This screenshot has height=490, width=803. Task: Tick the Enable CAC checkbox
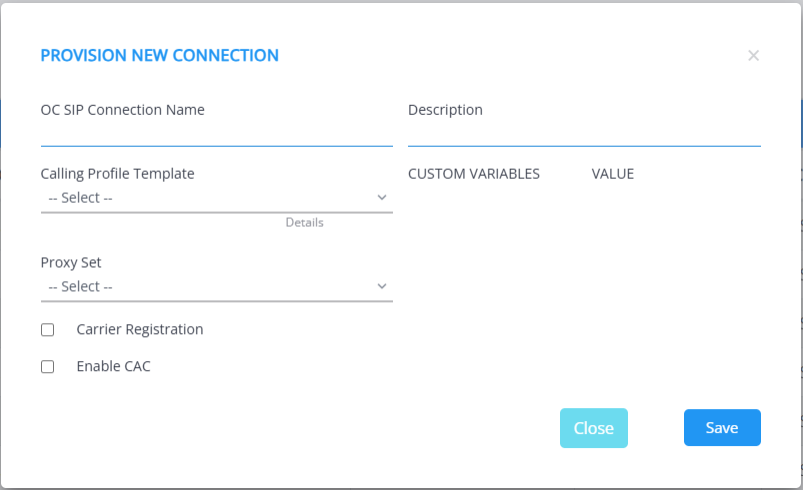47,367
